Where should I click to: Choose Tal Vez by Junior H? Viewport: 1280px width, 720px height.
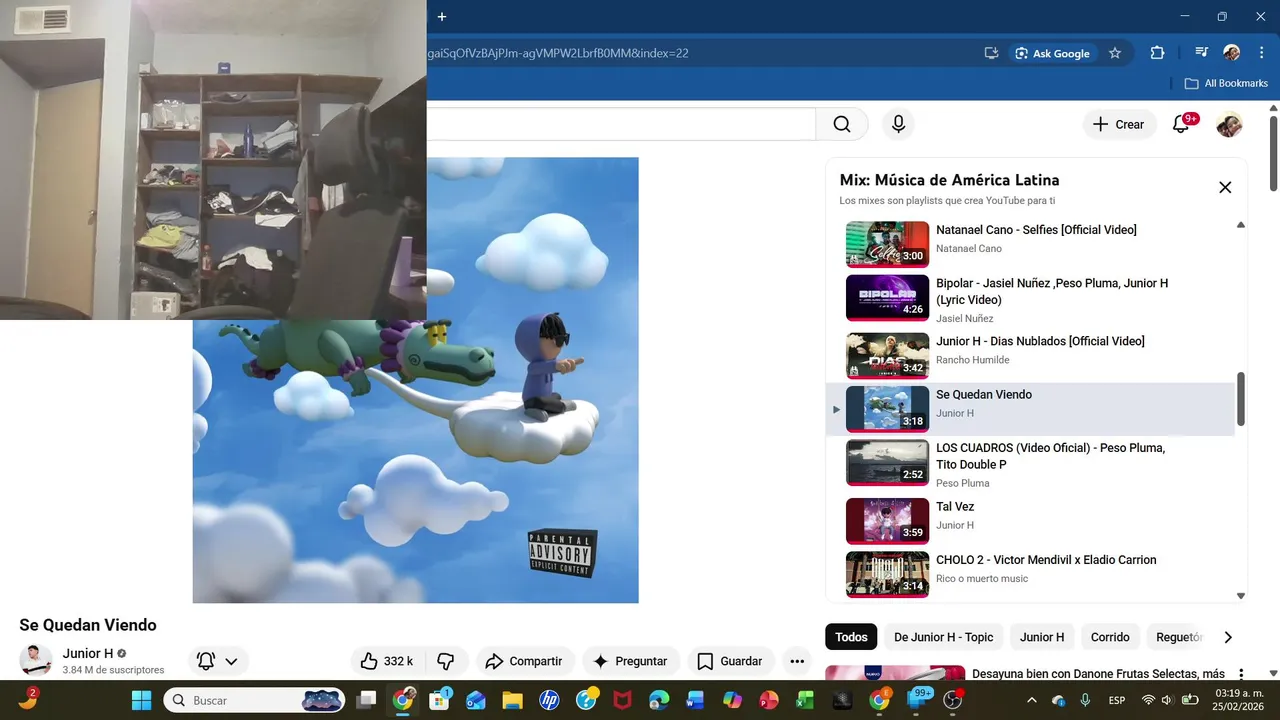click(1030, 521)
